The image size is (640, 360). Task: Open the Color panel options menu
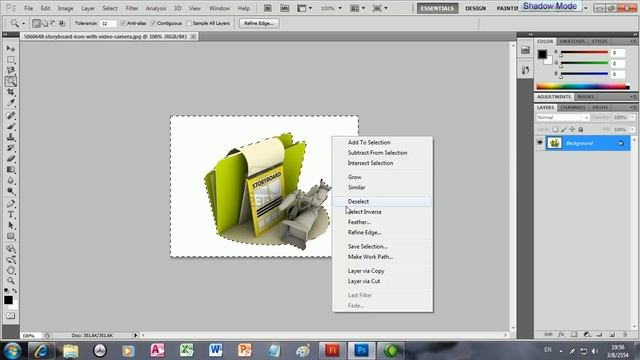click(633, 42)
